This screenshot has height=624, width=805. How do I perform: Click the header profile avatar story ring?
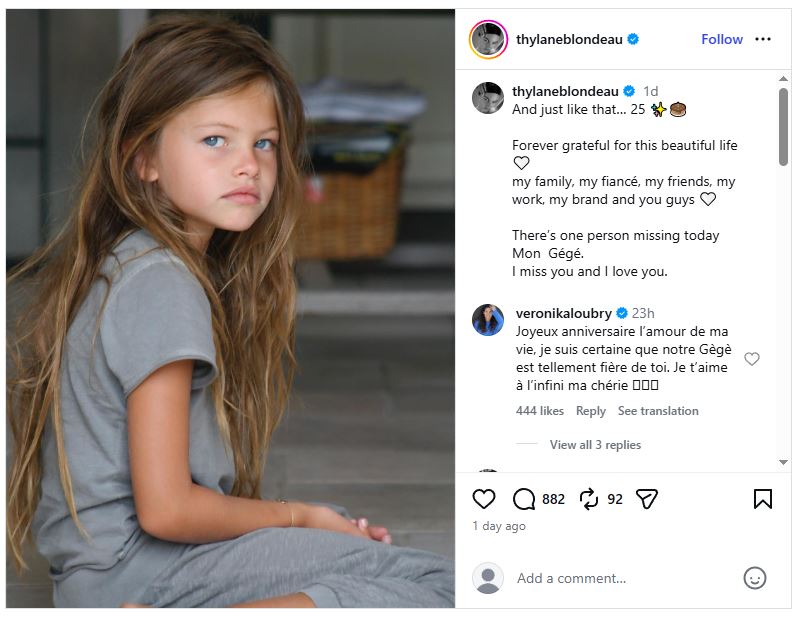(488, 39)
